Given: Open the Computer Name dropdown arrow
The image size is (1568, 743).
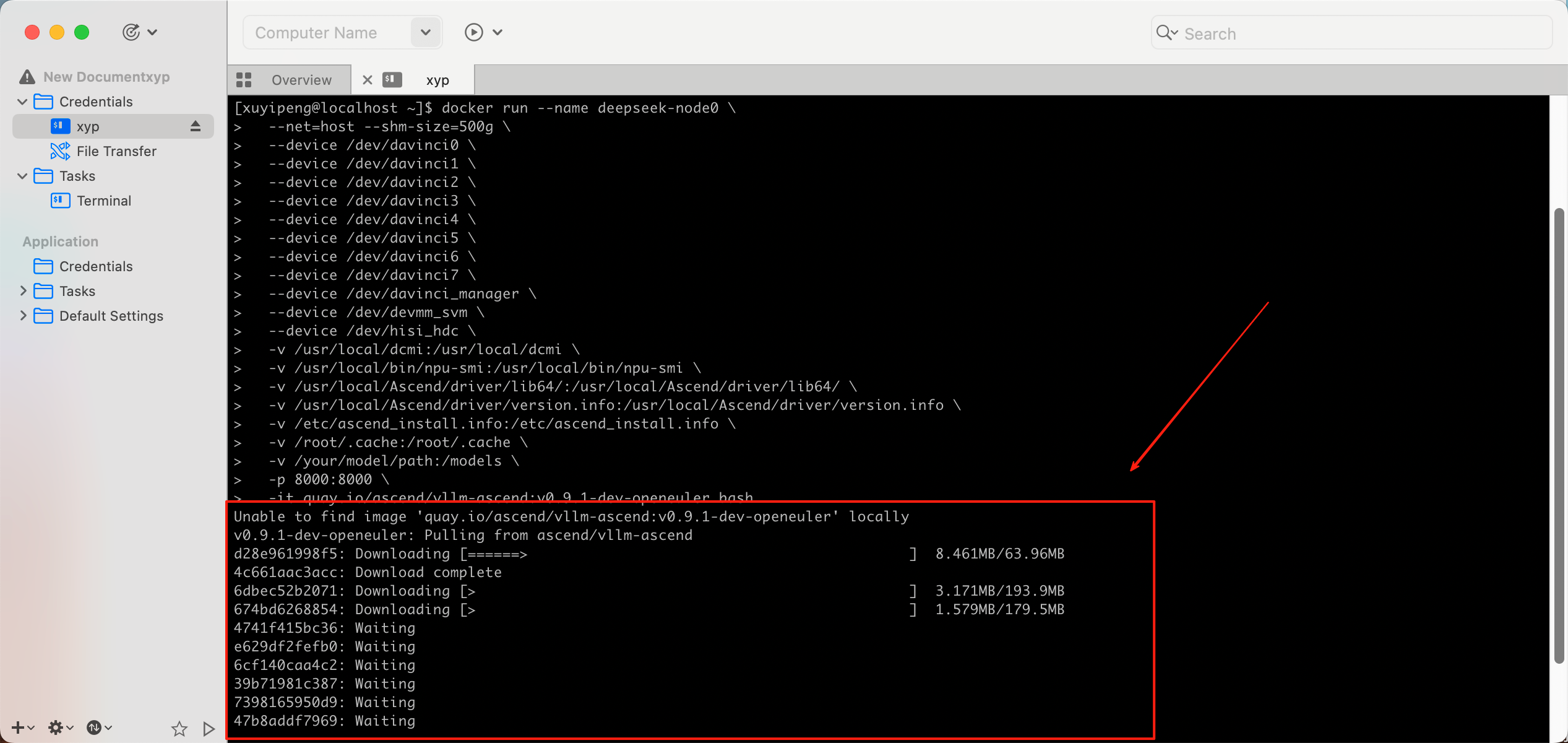Looking at the screenshot, I should click(x=425, y=32).
